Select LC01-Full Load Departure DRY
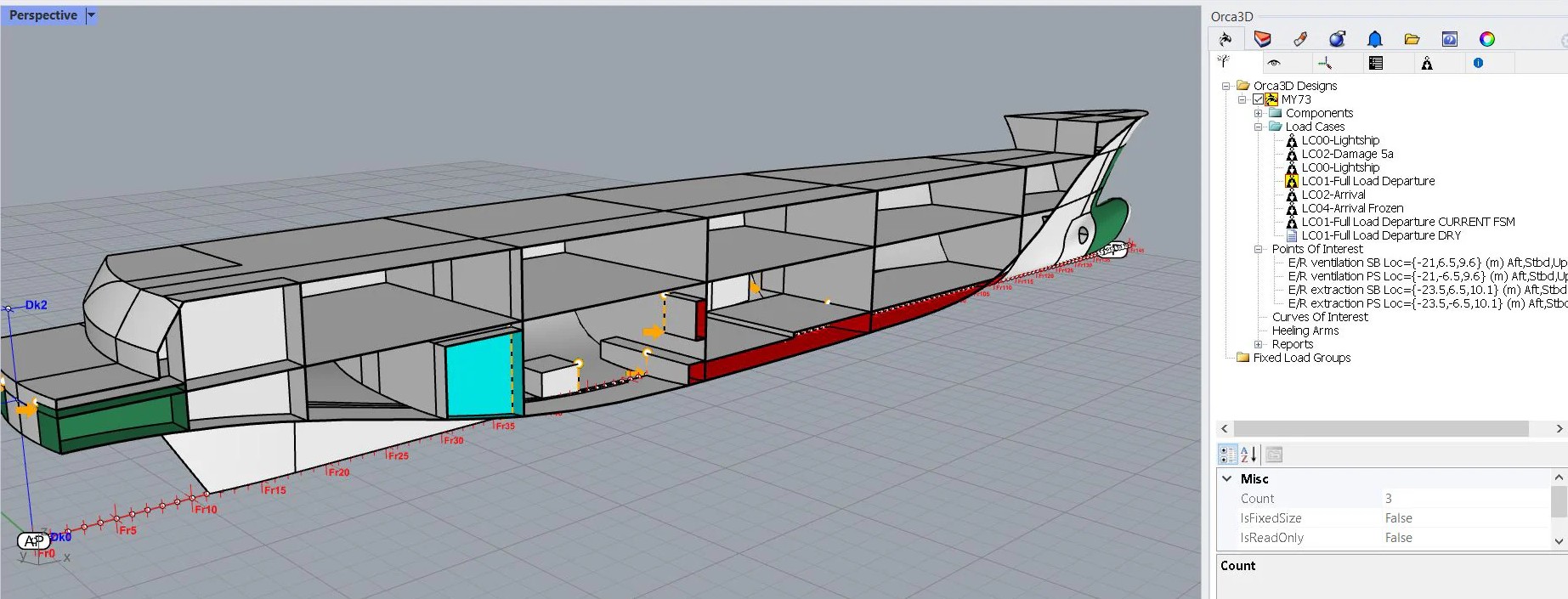Screen dimensions: 1568x599 coord(1381,235)
